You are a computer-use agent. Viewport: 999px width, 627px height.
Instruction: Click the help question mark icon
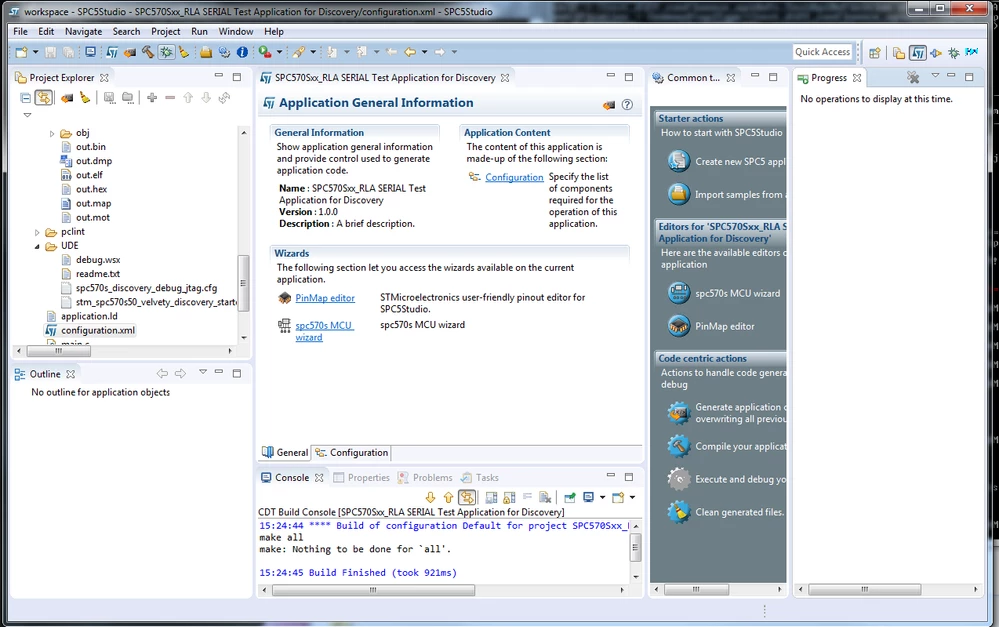click(628, 104)
